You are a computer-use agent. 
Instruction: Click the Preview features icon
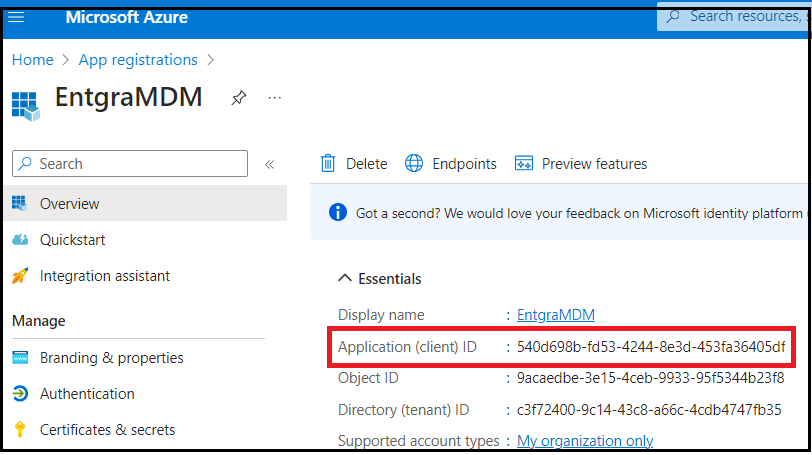point(524,164)
